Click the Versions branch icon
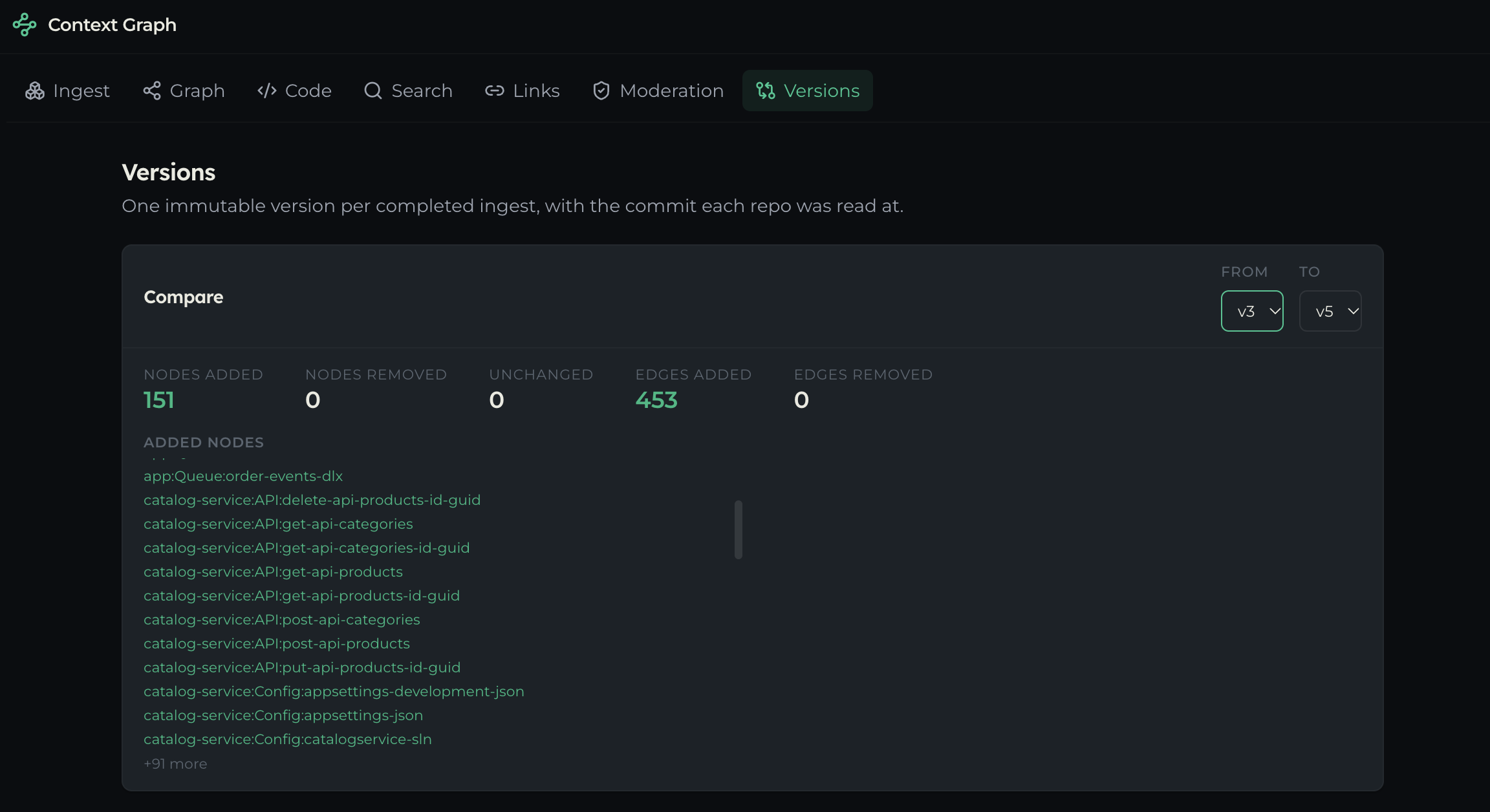Image resolution: width=1490 pixels, height=812 pixels. (x=766, y=91)
